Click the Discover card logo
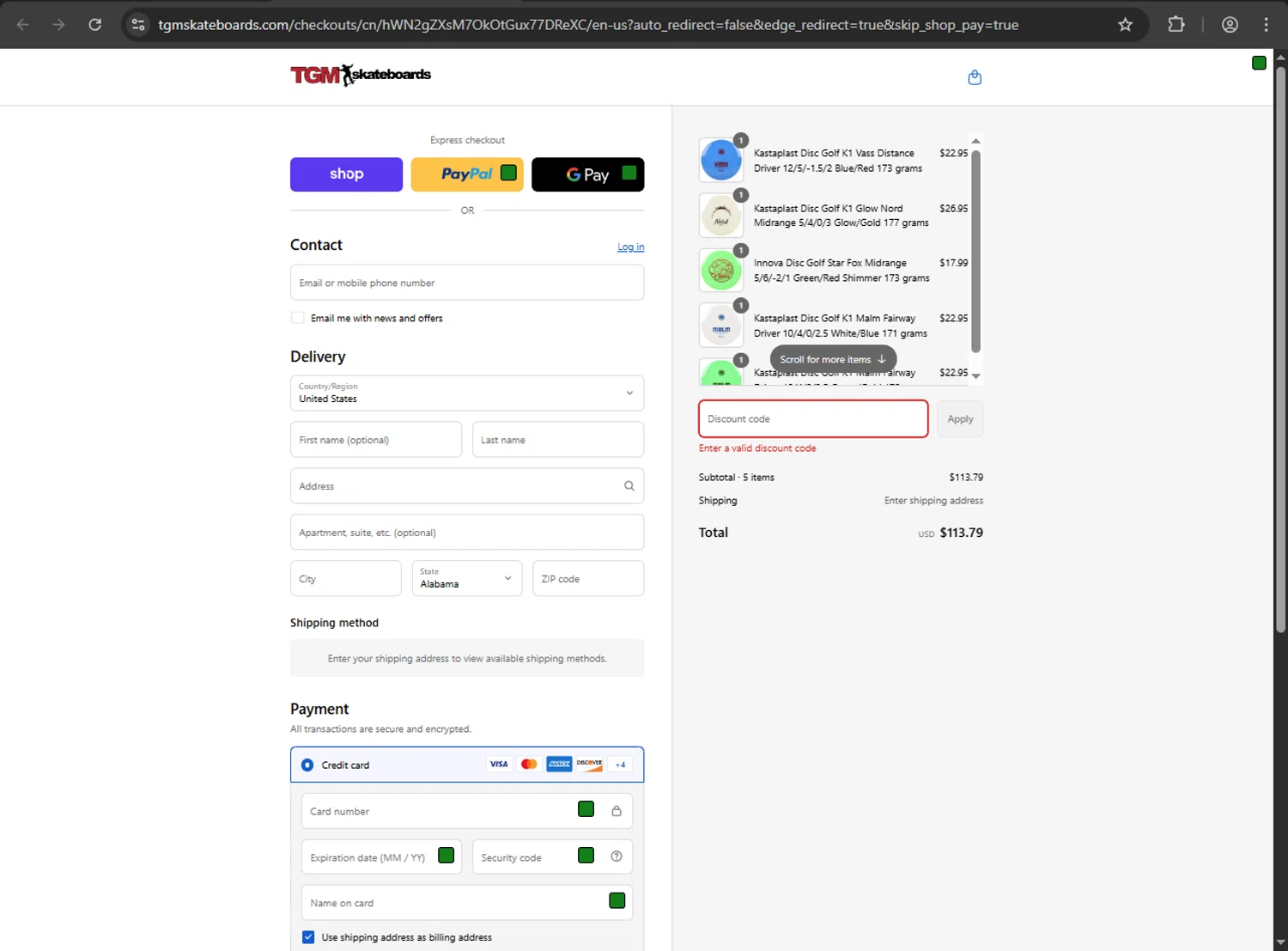The height and width of the screenshot is (951, 1288). (x=589, y=765)
